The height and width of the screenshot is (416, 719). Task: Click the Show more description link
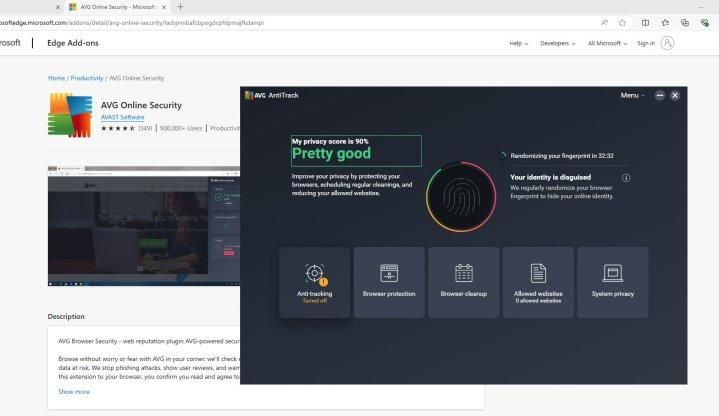[74, 392]
